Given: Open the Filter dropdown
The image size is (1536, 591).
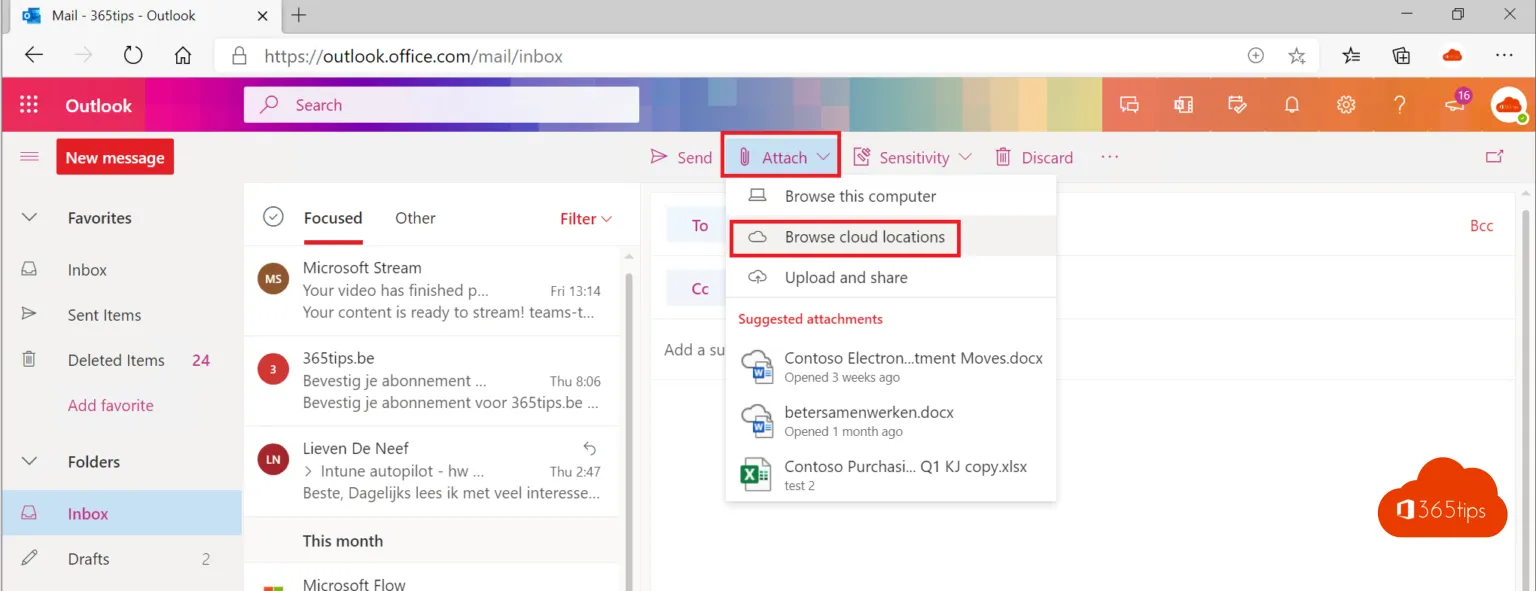Looking at the screenshot, I should [586, 219].
